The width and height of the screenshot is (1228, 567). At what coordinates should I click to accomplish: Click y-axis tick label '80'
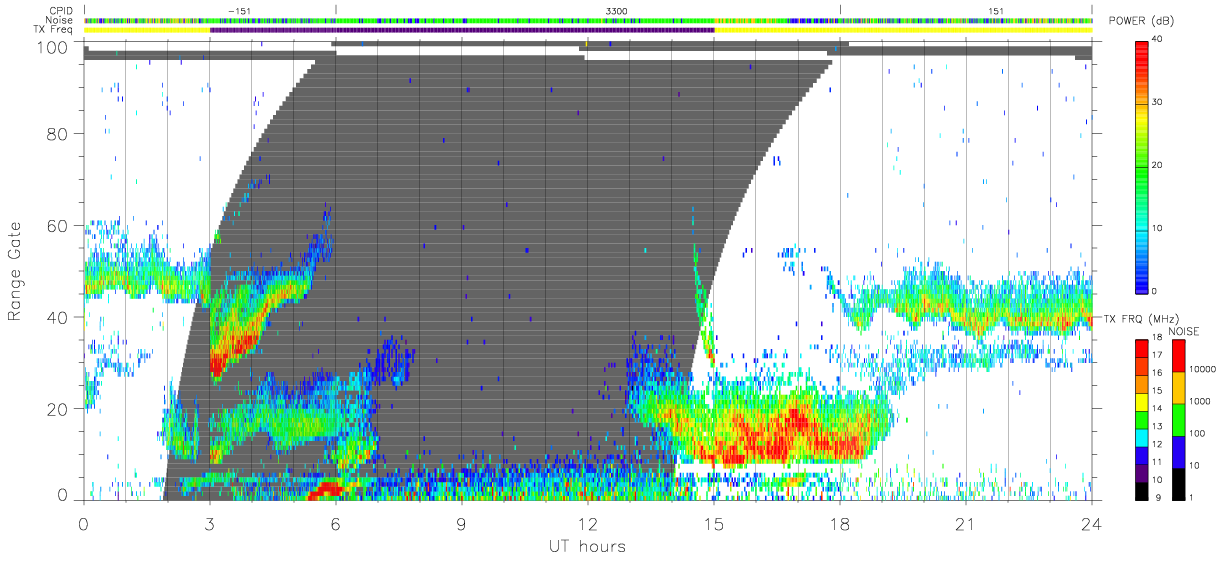[x=59, y=134]
